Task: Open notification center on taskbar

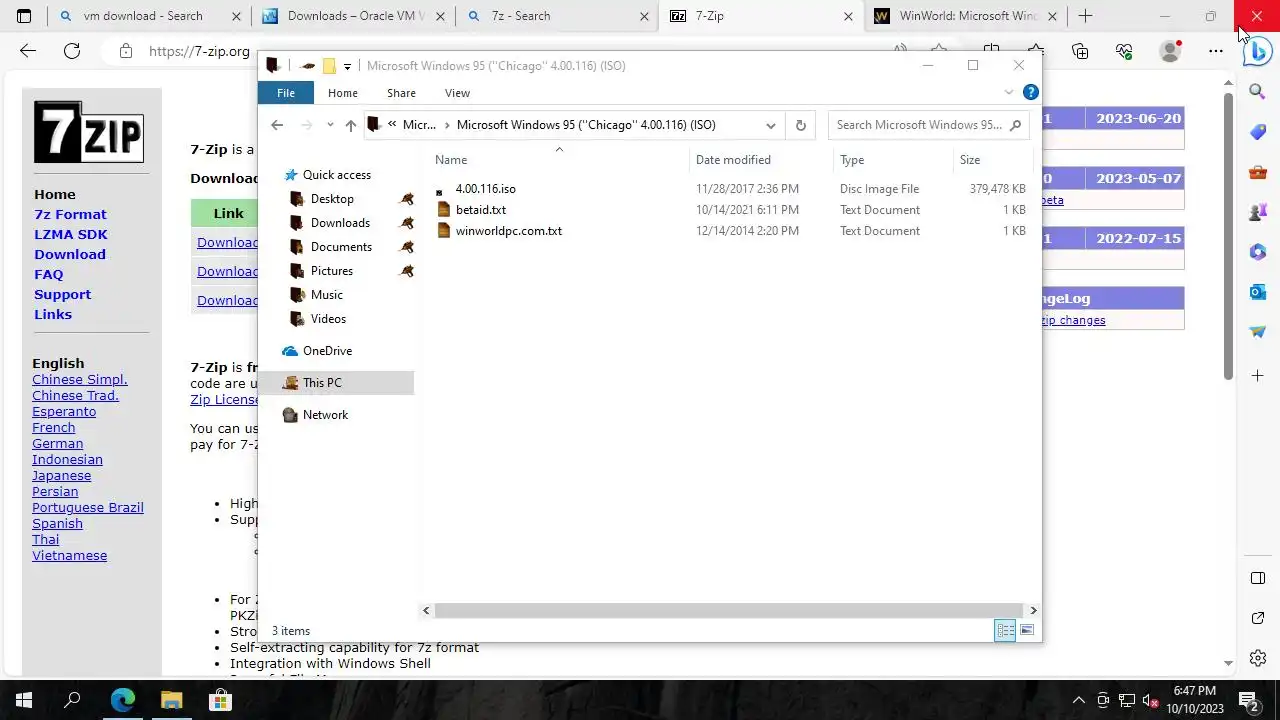Action: click(x=1249, y=700)
